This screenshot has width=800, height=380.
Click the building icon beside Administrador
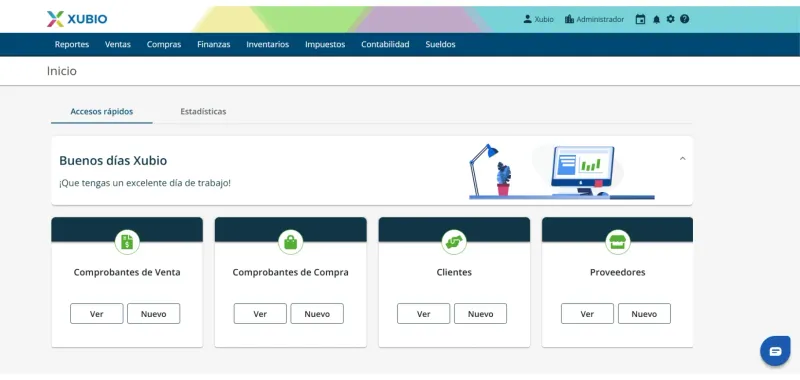click(x=569, y=19)
